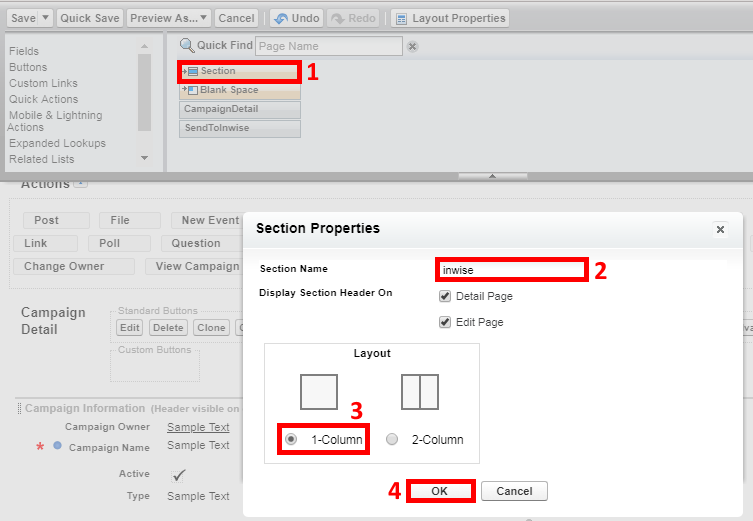
Task: Open the Save dropdown arrow
Action: point(44,18)
